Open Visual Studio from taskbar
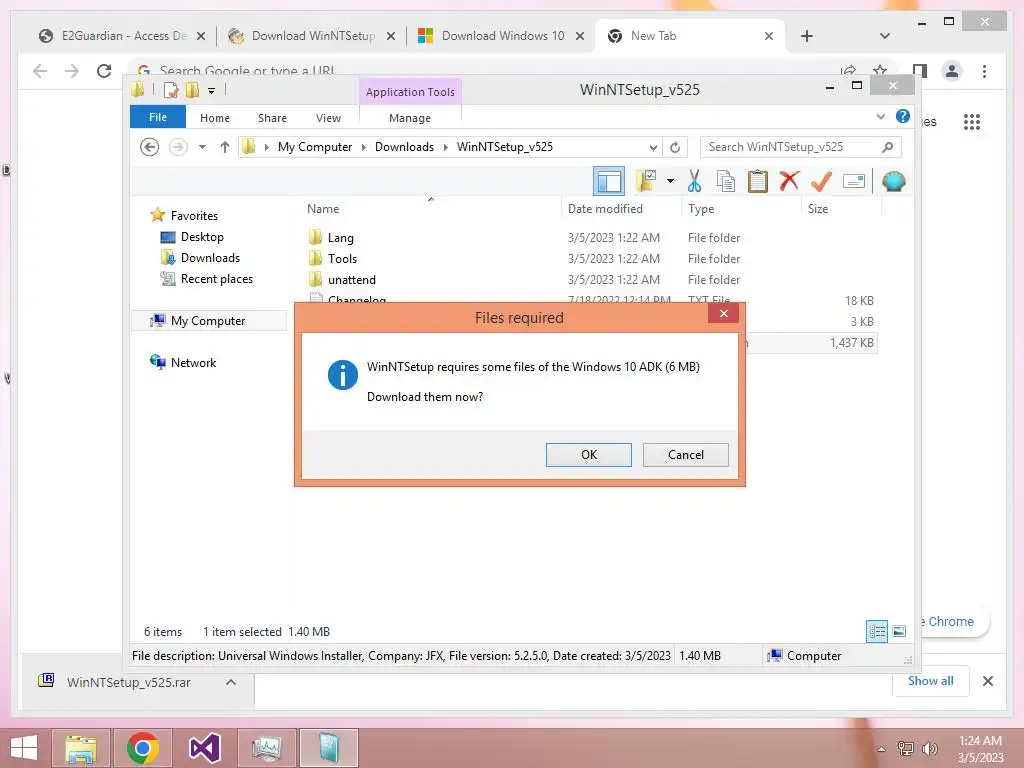 click(x=204, y=748)
